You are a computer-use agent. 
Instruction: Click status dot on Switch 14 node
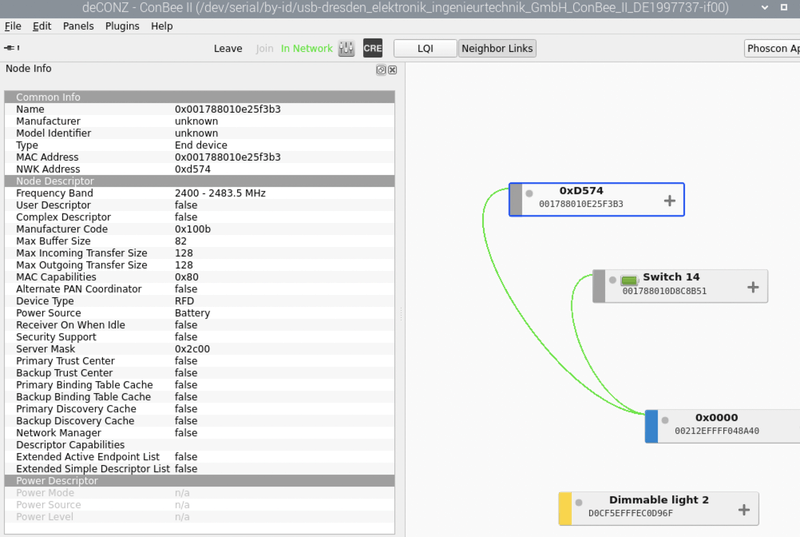[x=612, y=279]
